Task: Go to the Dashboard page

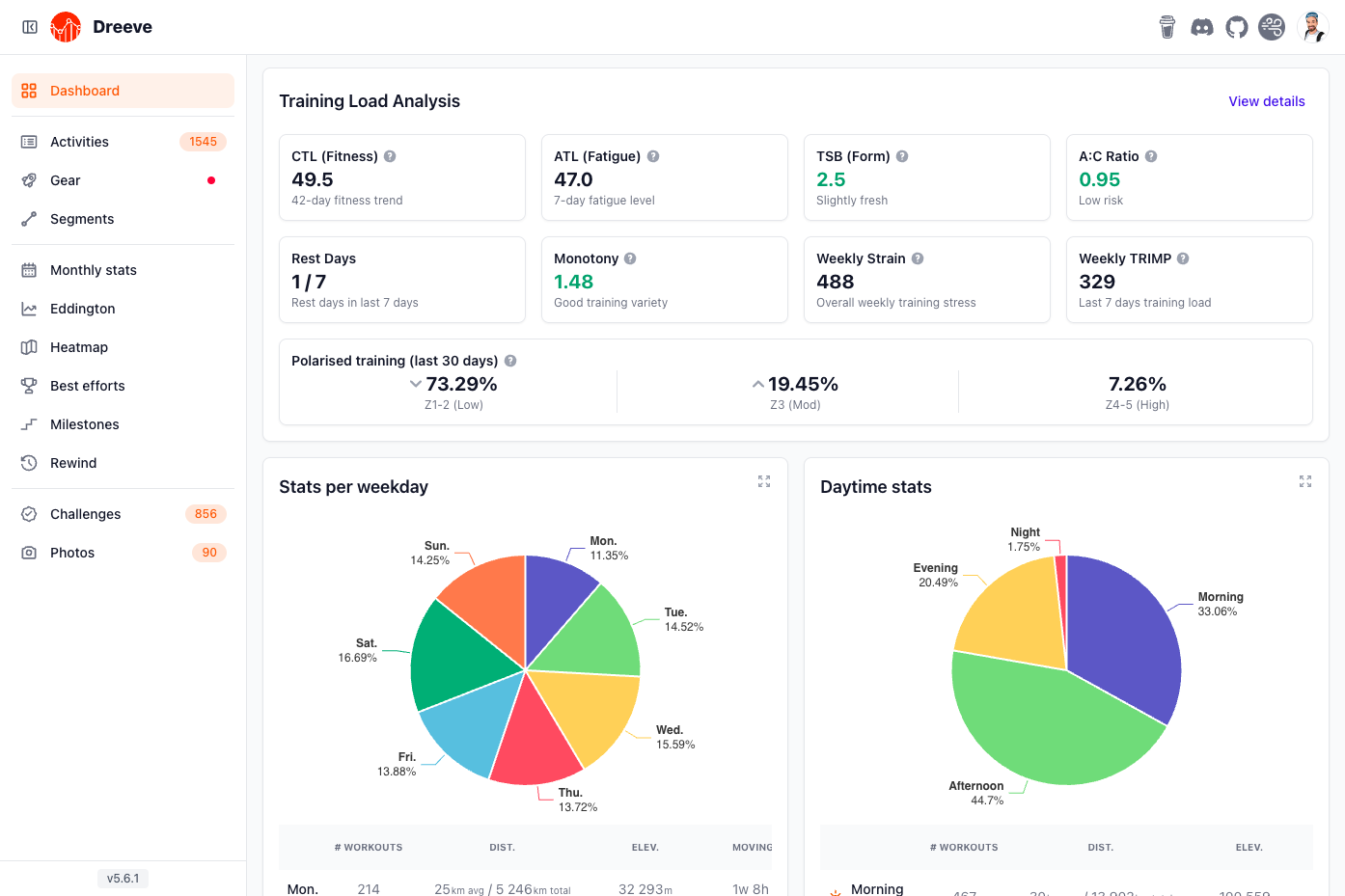Action: coord(123,91)
